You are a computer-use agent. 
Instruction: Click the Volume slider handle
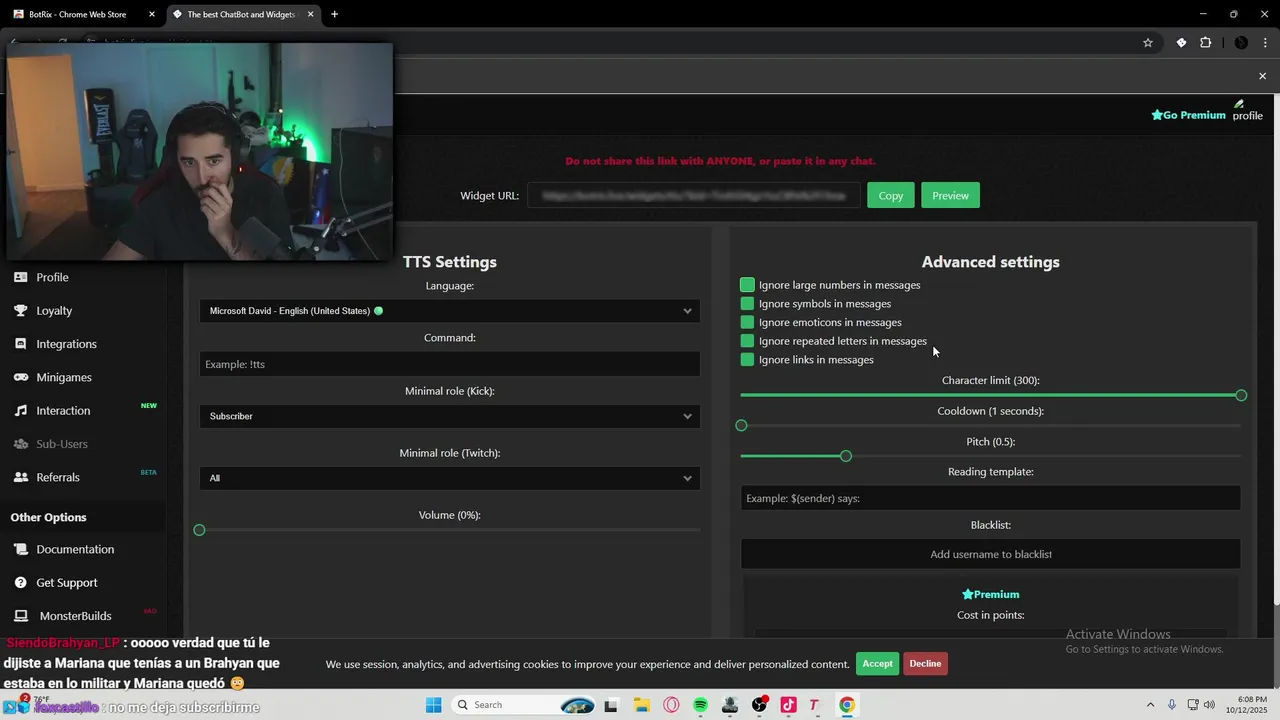coord(199,530)
